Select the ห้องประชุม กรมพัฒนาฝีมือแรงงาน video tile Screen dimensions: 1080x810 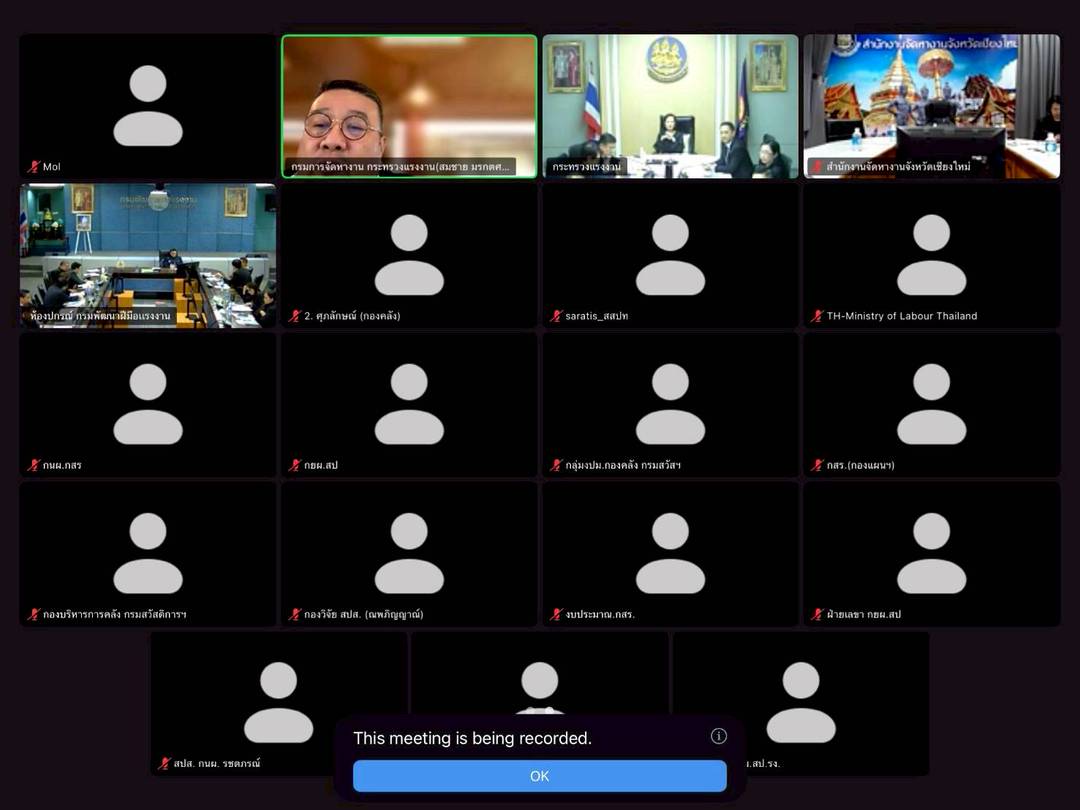[148, 254]
